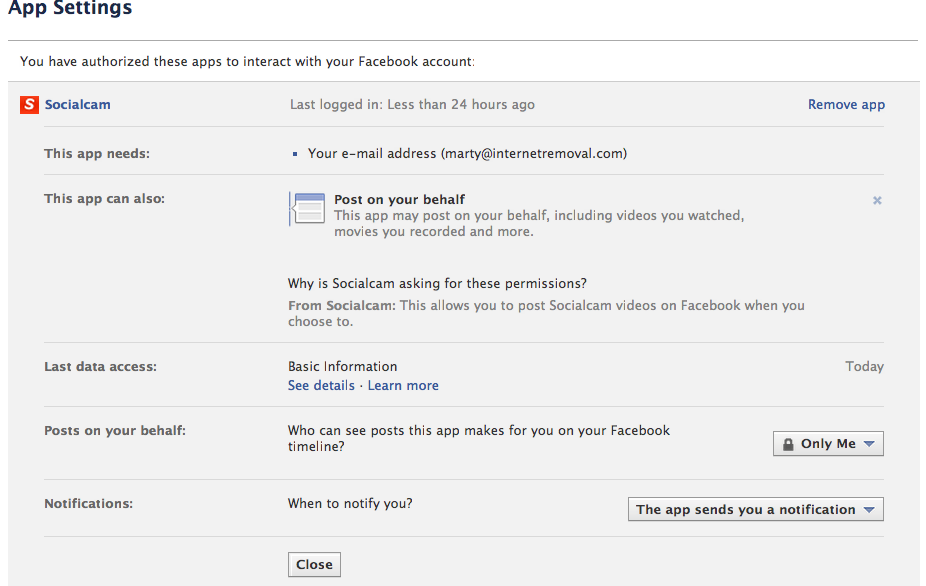The height and width of the screenshot is (586, 926).
Task: Open the Socialcam app name link
Action: coord(77,105)
